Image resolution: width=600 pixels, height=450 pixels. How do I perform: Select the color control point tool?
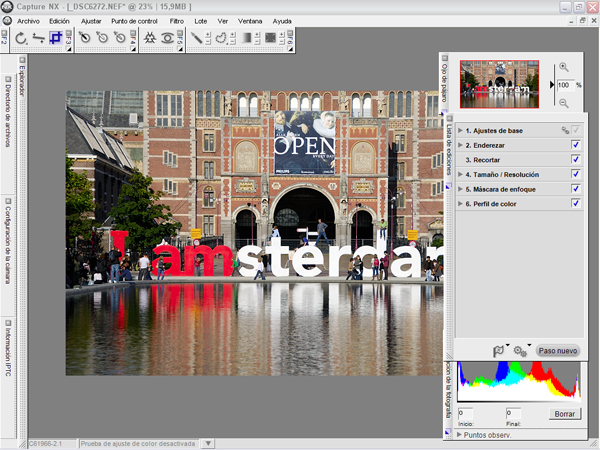tap(150, 38)
